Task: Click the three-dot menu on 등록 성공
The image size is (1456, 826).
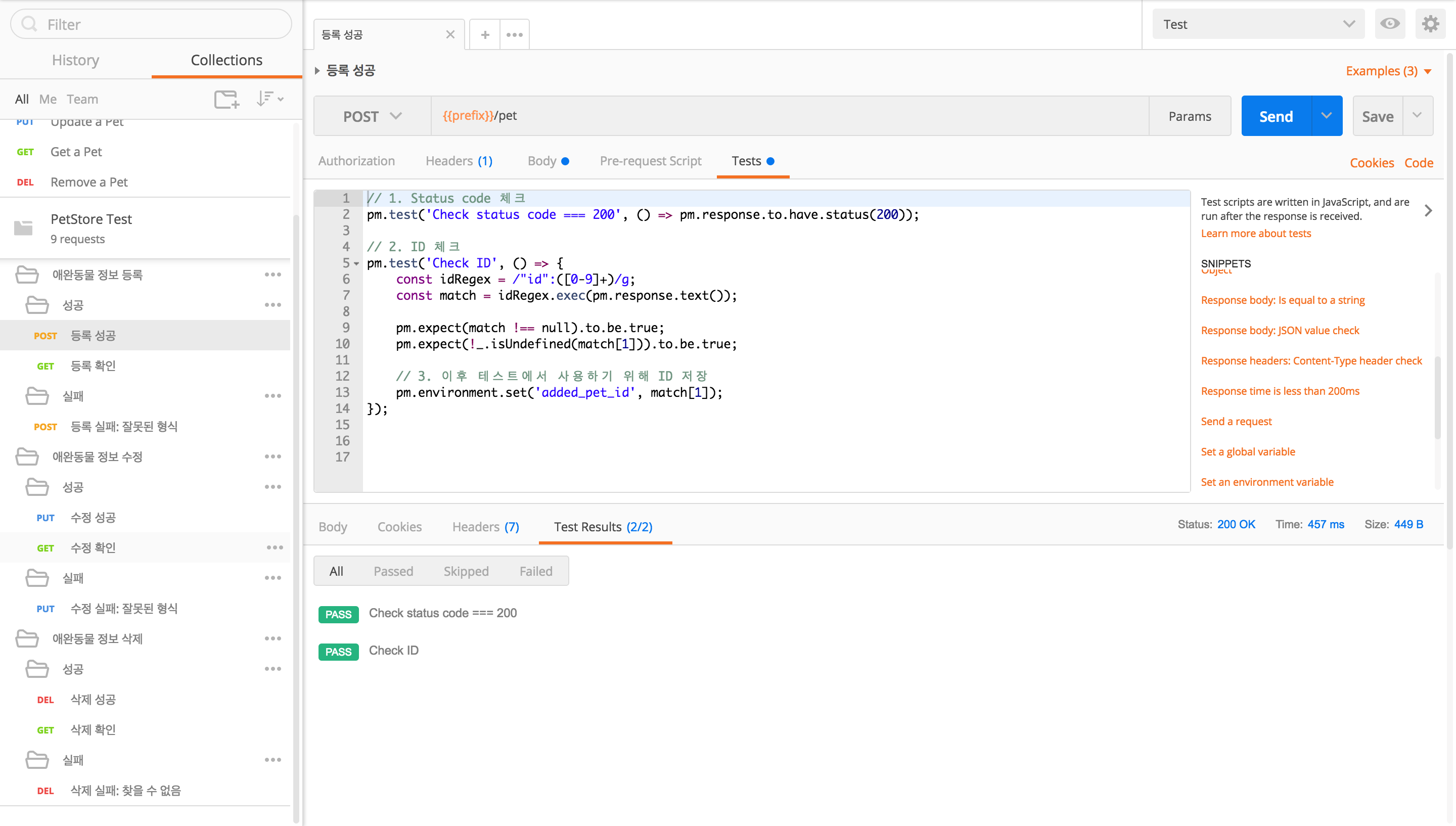Action: (276, 335)
